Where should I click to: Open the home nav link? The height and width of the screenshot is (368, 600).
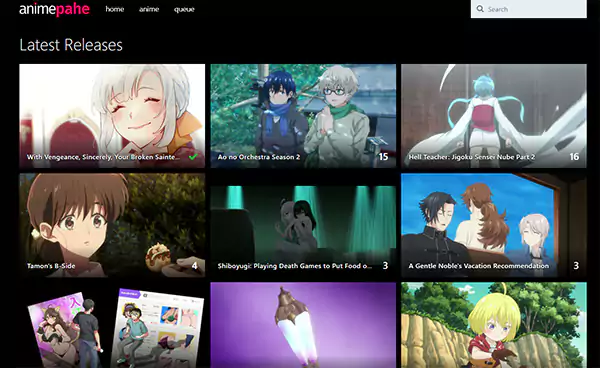pyautogui.click(x=115, y=9)
